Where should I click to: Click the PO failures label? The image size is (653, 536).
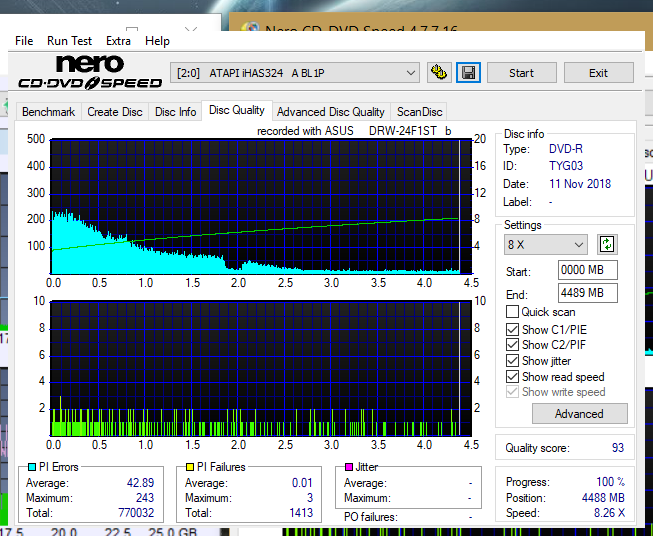click(x=371, y=517)
